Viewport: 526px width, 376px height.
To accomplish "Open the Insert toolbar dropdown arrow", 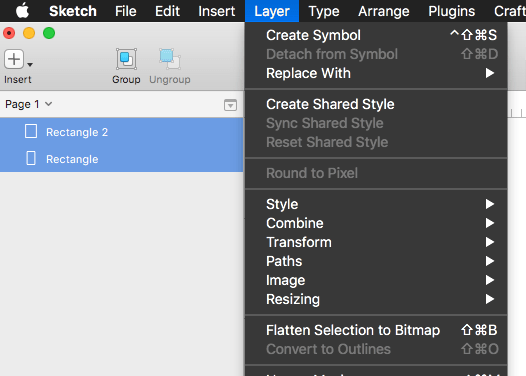I will click(30, 64).
